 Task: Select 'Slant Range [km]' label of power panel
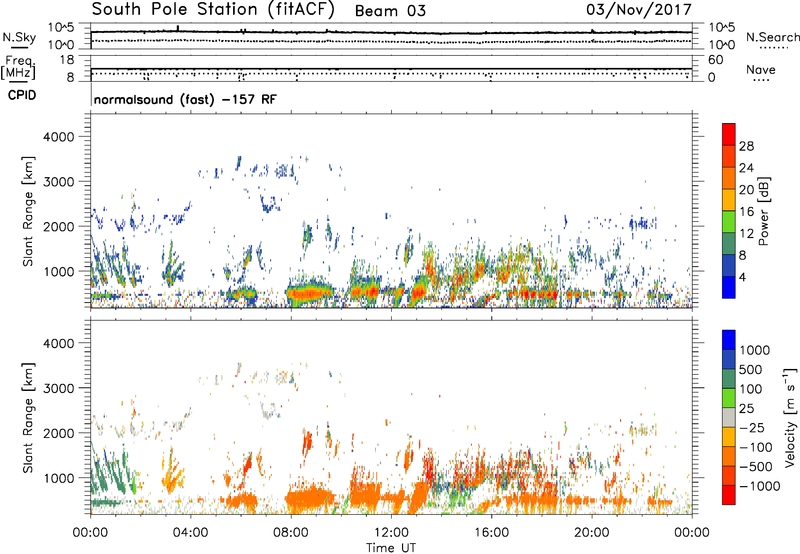(x=28, y=211)
